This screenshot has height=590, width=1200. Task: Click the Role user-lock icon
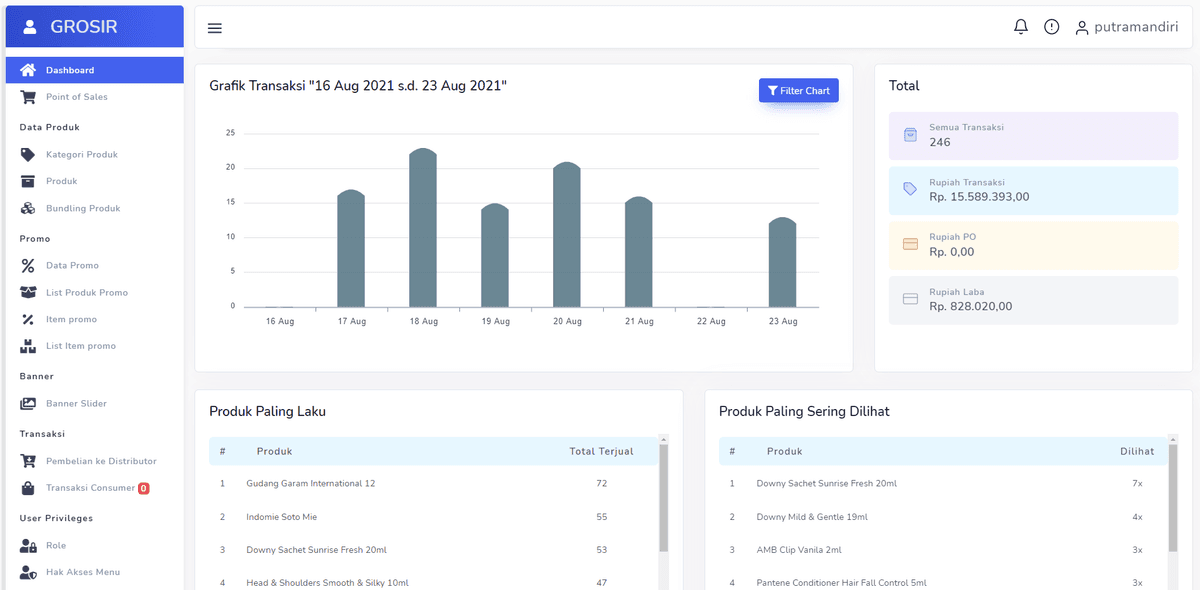point(28,546)
